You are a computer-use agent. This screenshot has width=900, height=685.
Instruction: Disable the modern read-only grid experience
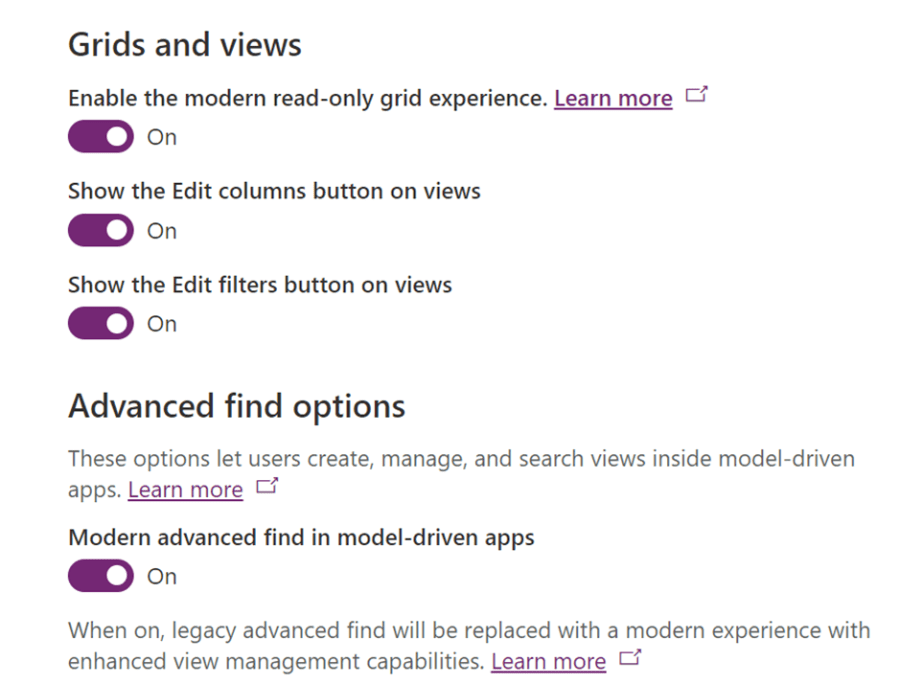coord(100,136)
